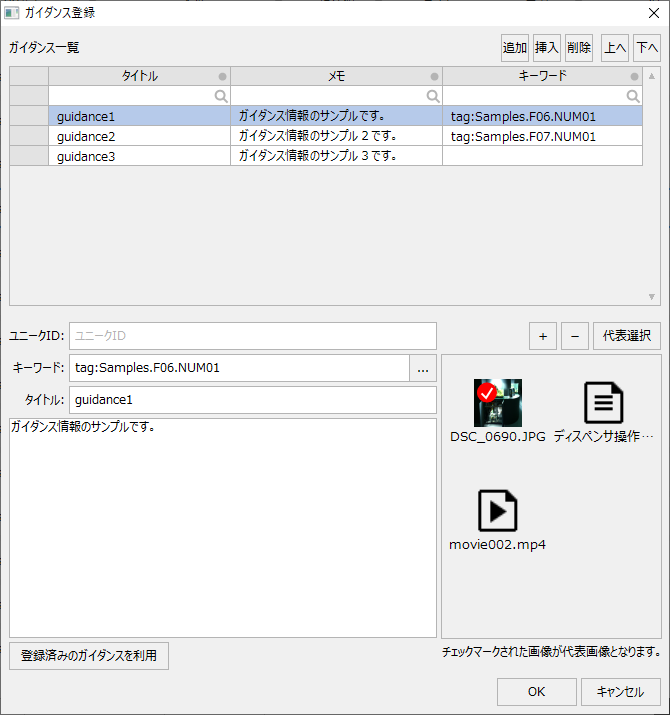Click the 代表選択 button

(x=627, y=336)
